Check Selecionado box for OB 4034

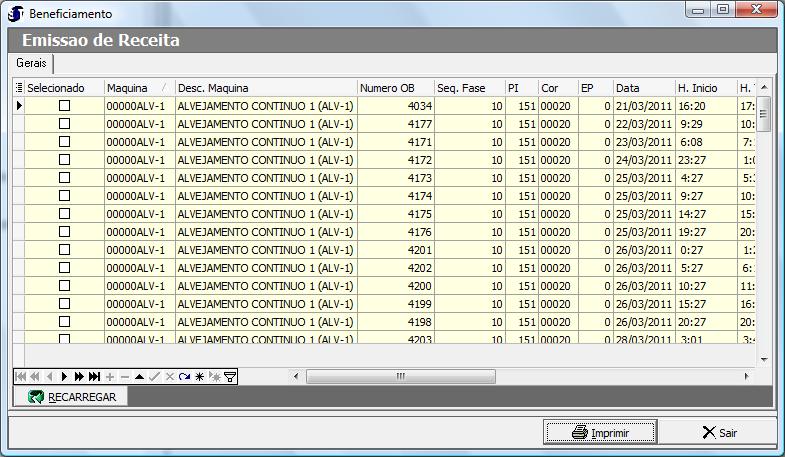(64, 106)
